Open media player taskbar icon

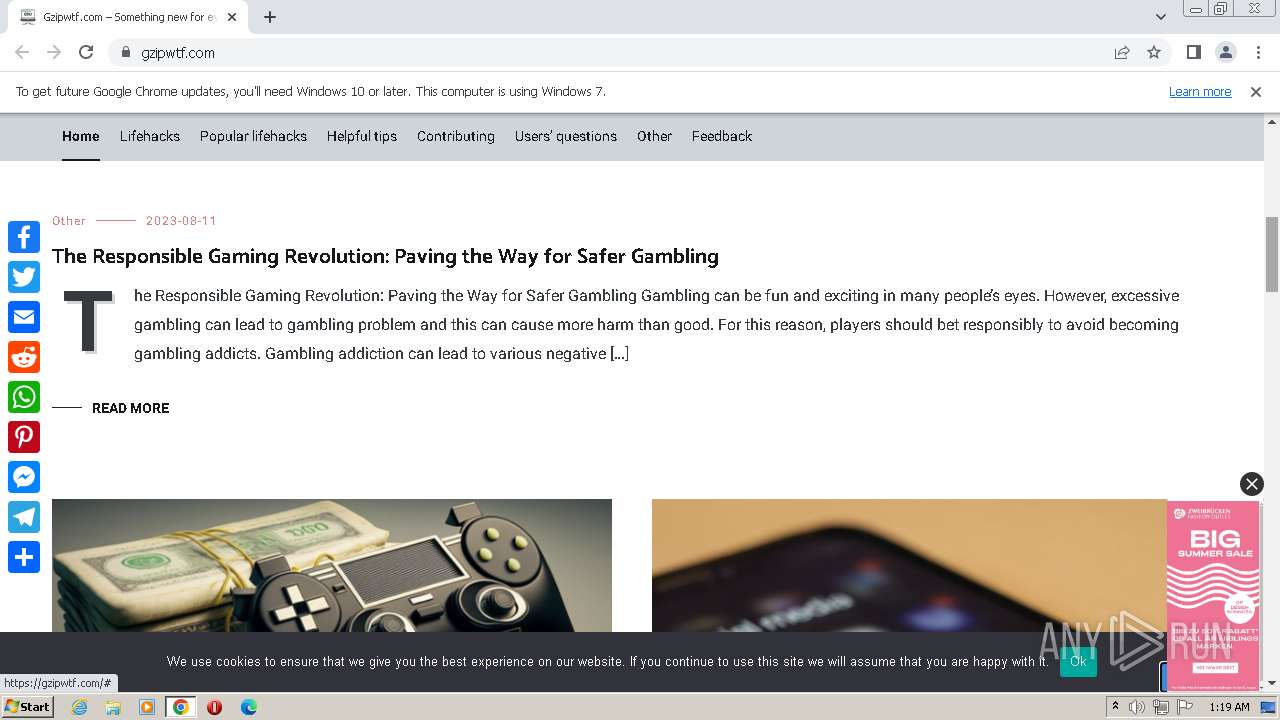pyautogui.click(x=147, y=707)
